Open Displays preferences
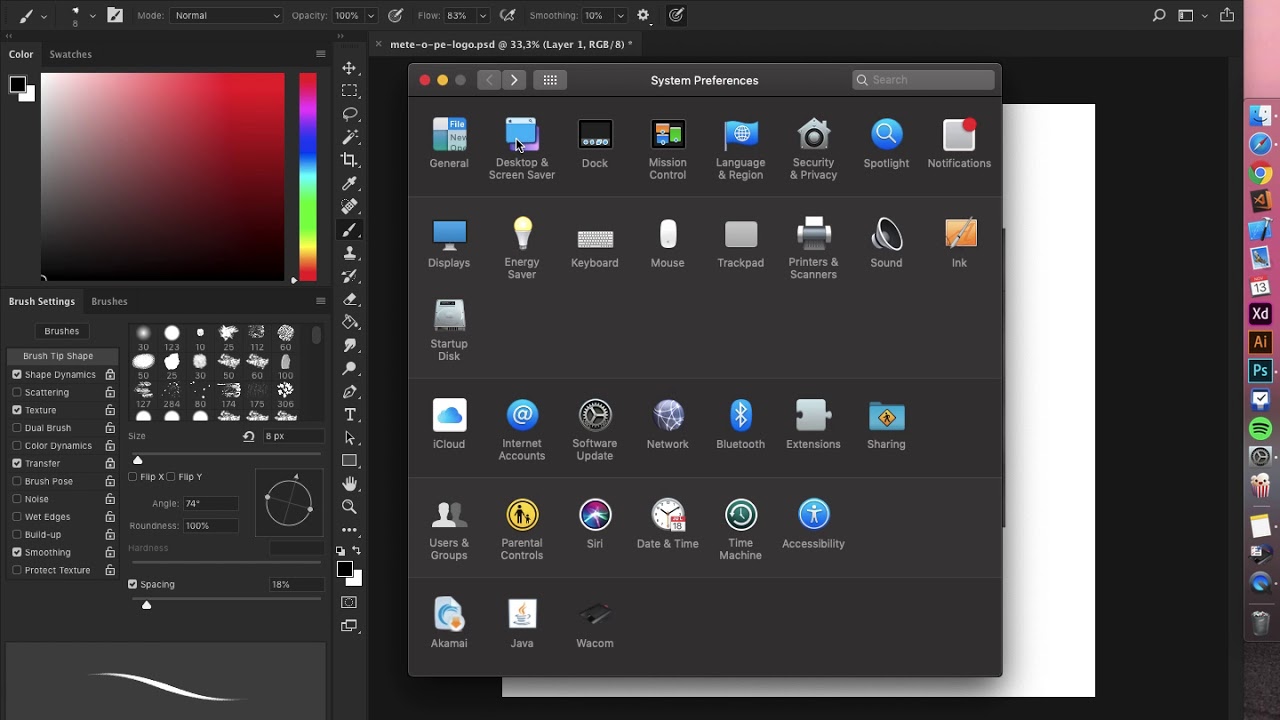Screen dimensions: 1280x720 point(449,243)
